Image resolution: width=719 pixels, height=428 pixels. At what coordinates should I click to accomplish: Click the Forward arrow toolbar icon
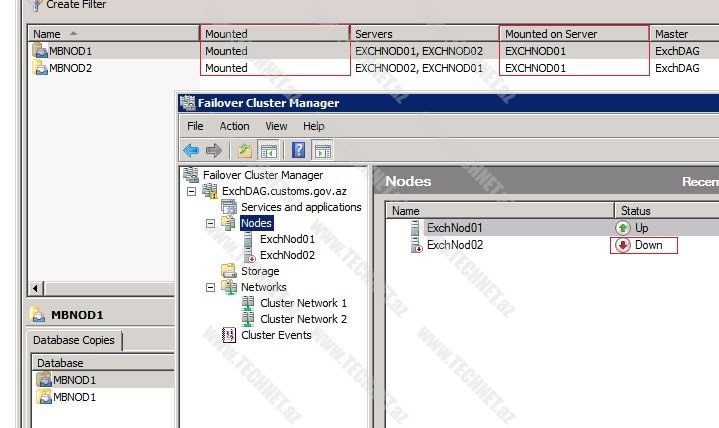click(x=213, y=150)
